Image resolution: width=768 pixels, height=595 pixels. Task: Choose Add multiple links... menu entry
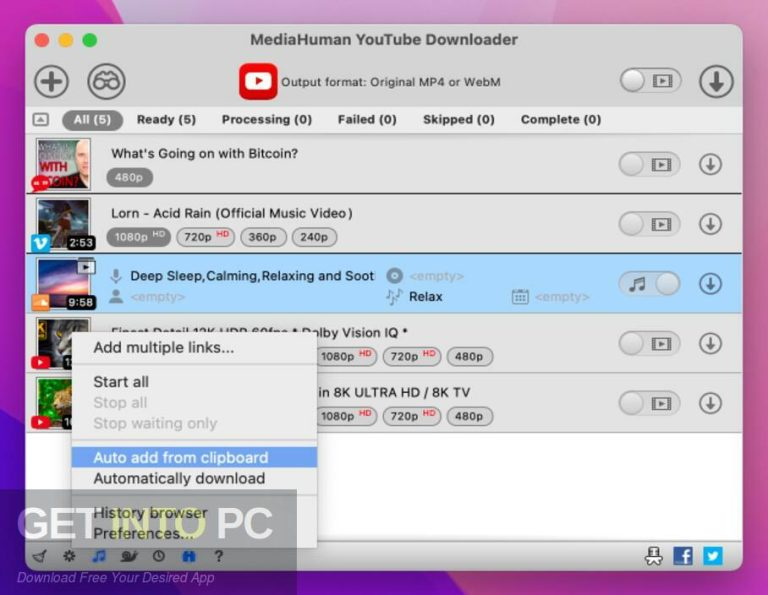pos(194,348)
